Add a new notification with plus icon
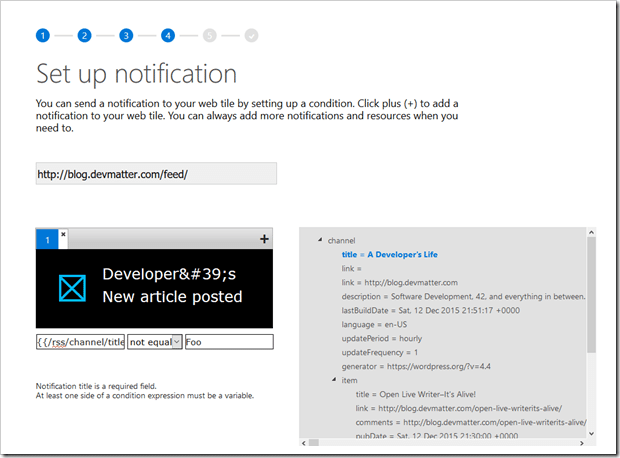 click(x=264, y=239)
